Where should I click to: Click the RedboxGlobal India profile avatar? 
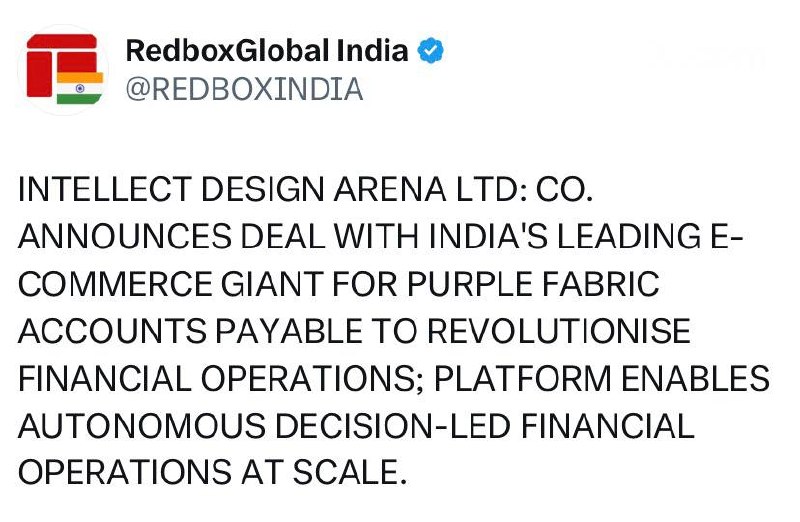[x=62, y=70]
